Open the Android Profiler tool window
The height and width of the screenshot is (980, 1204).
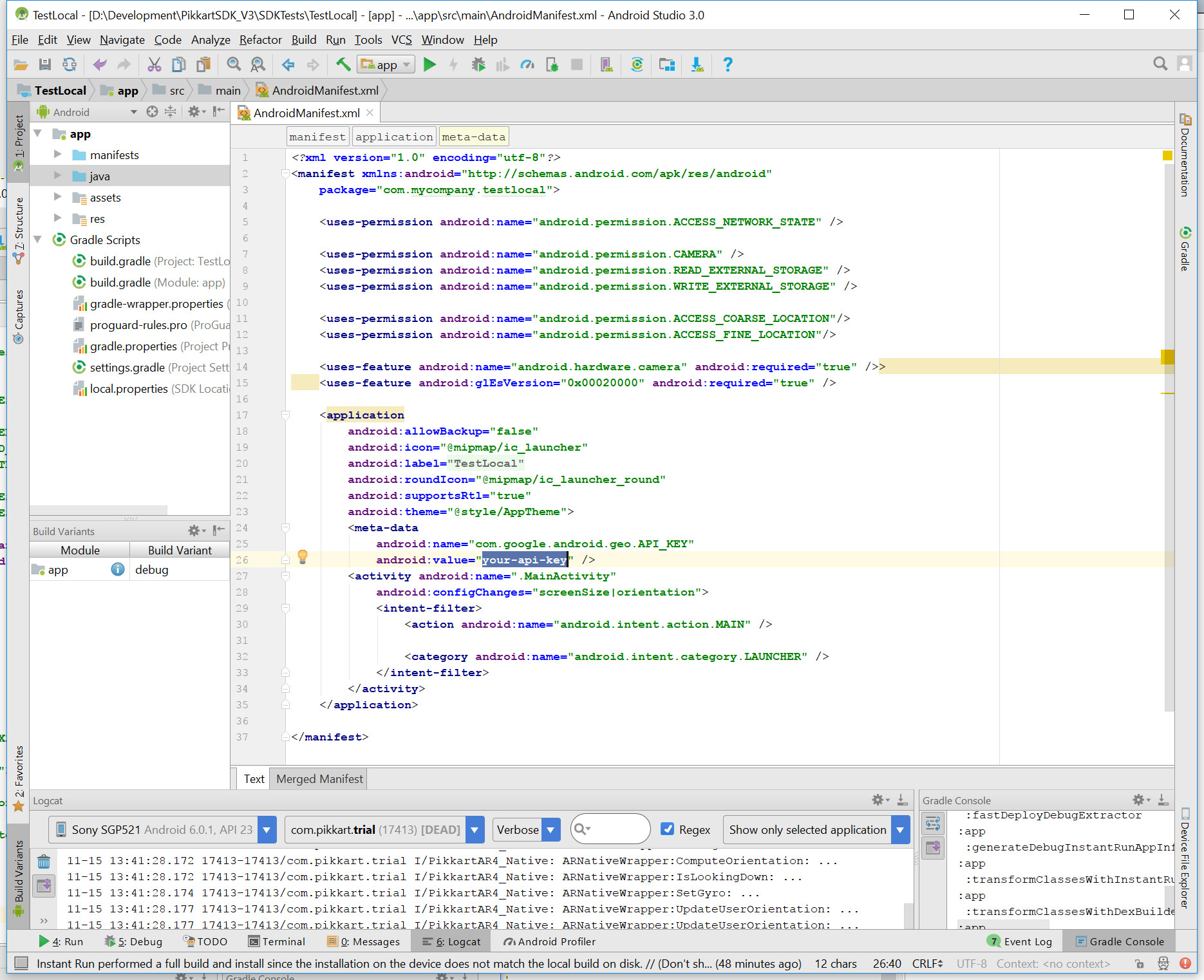[549, 941]
